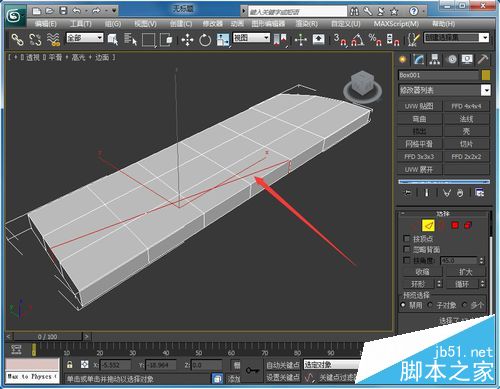Activate the Select and Scale tool
This screenshot has width=500, height=389.
(223, 40)
